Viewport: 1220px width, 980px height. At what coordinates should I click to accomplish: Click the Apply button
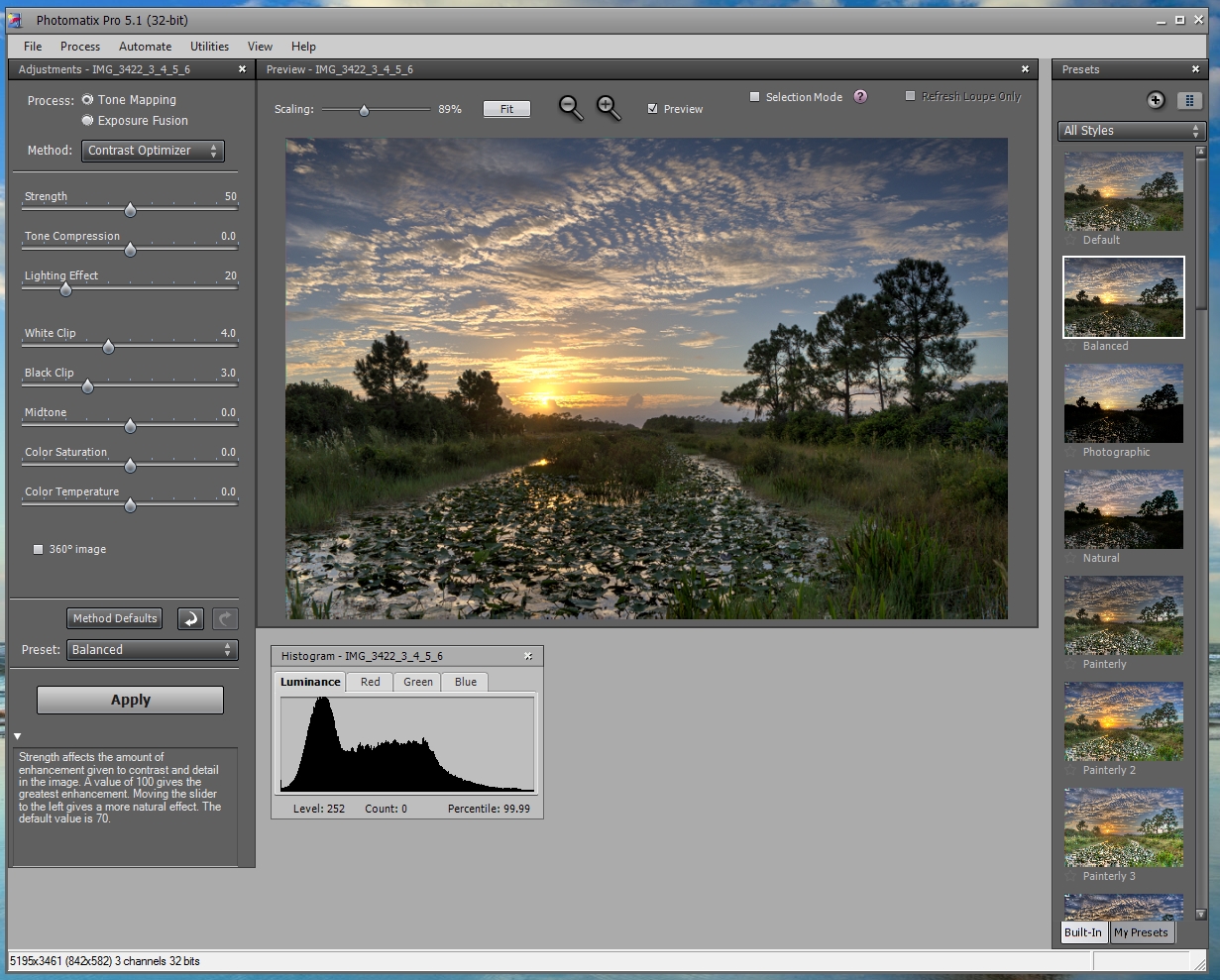click(131, 700)
